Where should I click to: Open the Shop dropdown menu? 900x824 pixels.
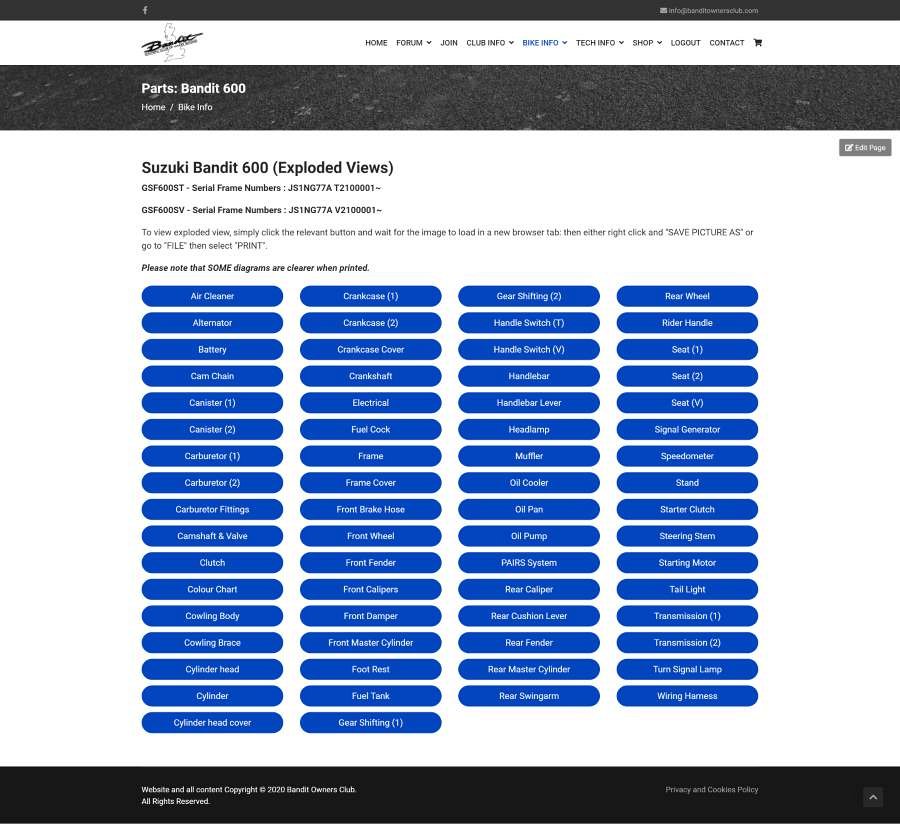pyautogui.click(x=646, y=43)
